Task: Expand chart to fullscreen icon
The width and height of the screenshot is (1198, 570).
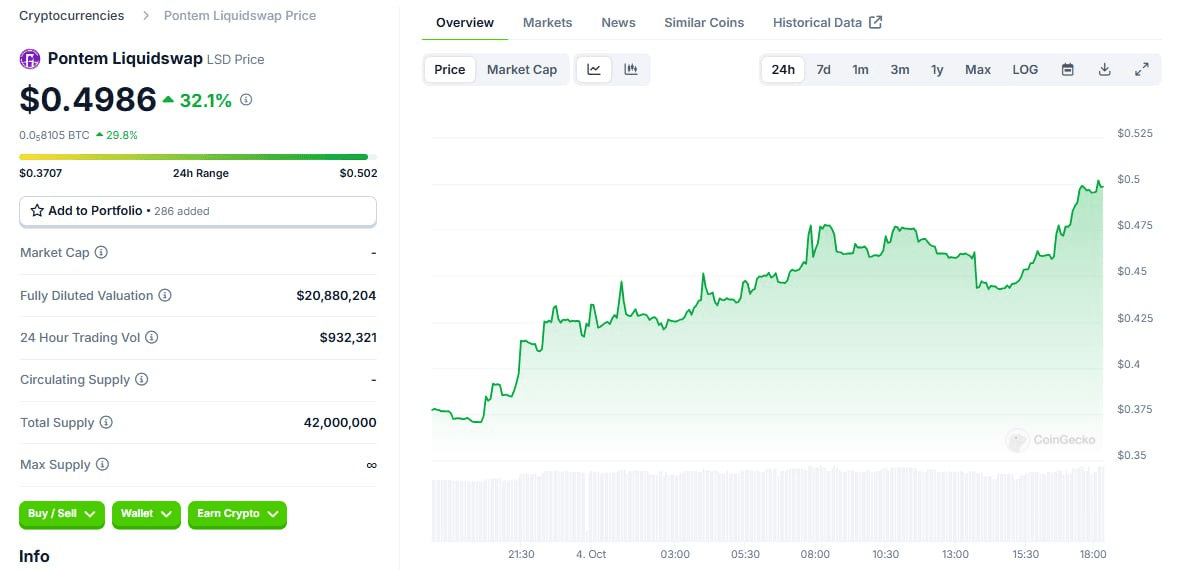Action: (1141, 70)
